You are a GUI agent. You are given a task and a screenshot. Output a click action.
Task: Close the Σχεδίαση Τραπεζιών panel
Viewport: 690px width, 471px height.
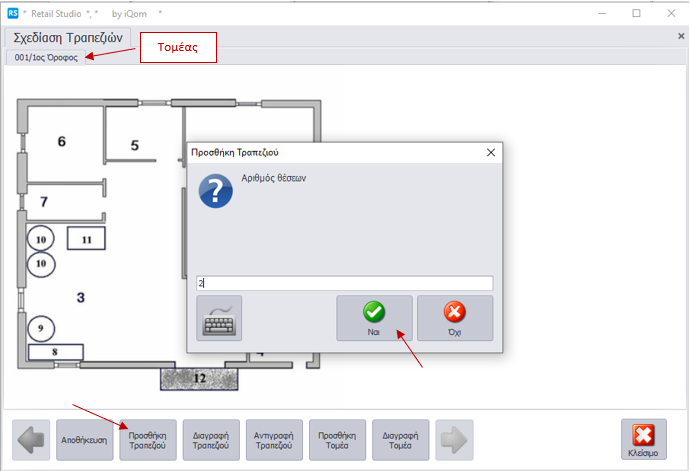click(x=681, y=35)
